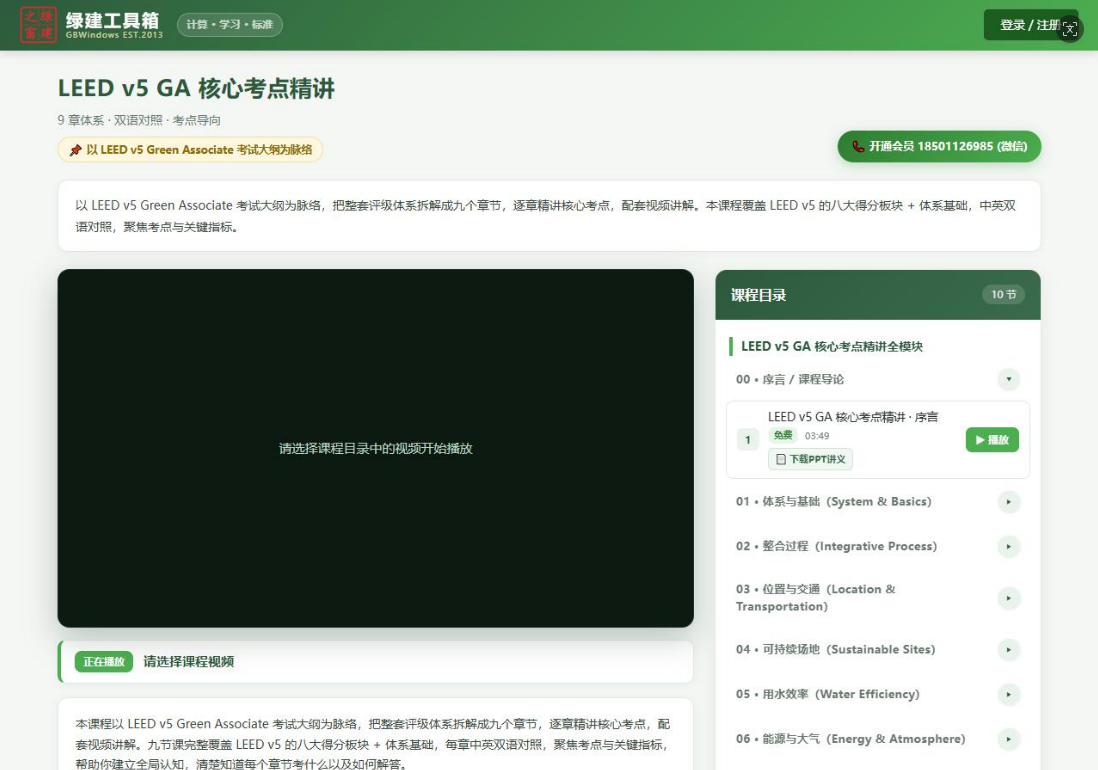Image resolution: width=1098 pixels, height=770 pixels.
Task: Download the PPT handout via 下载PPT讲义
Action: coord(810,459)
